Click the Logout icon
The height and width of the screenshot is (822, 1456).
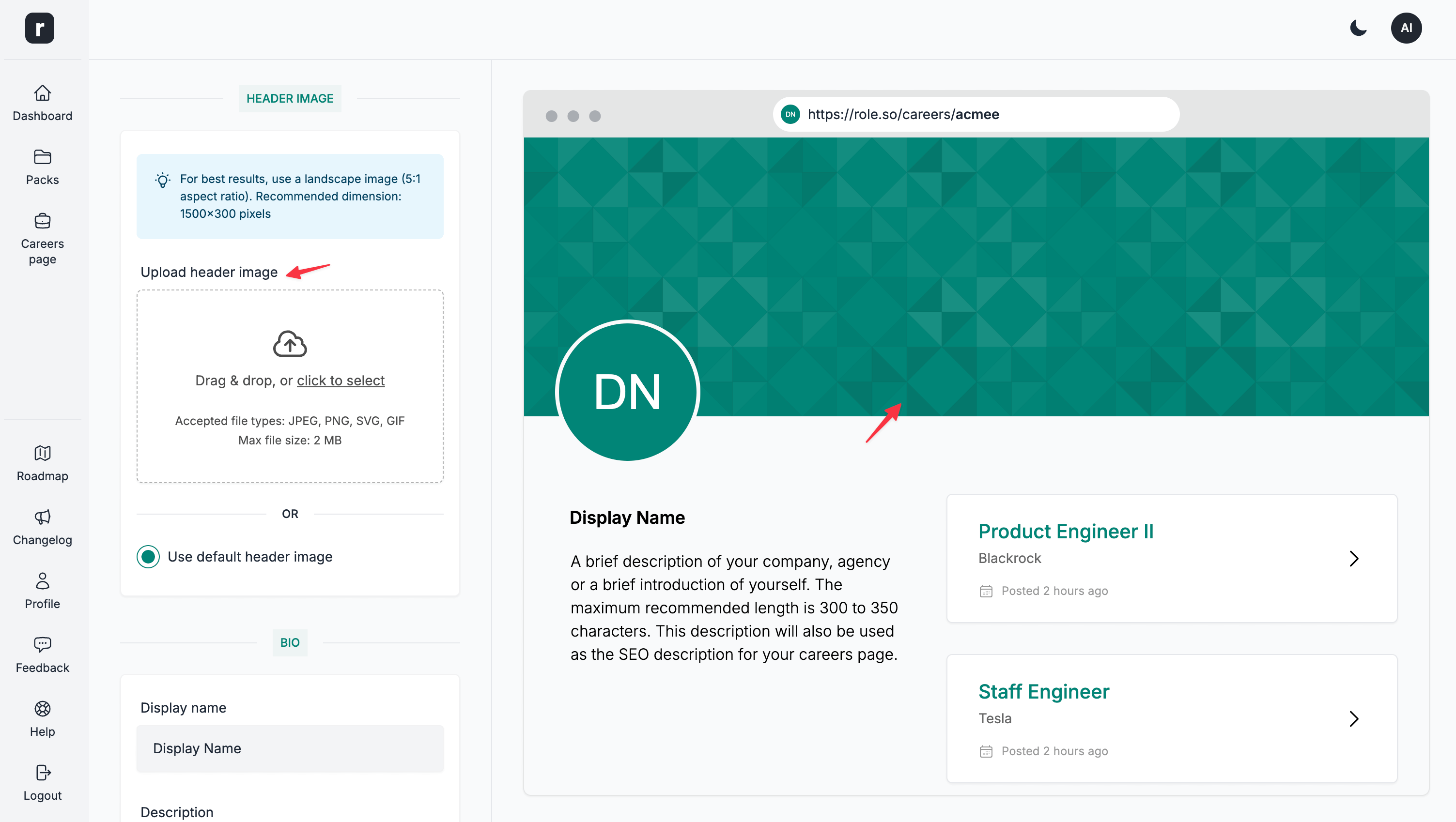[43, 772]
